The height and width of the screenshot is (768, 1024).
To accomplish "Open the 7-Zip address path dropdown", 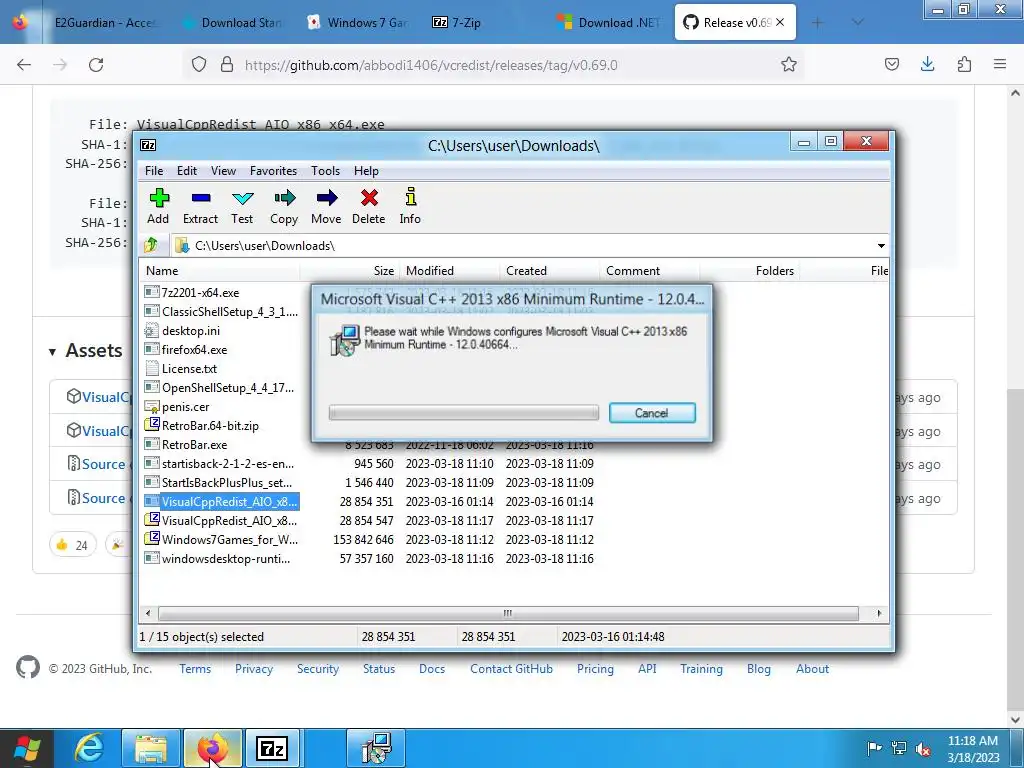I will pos(881,246).
